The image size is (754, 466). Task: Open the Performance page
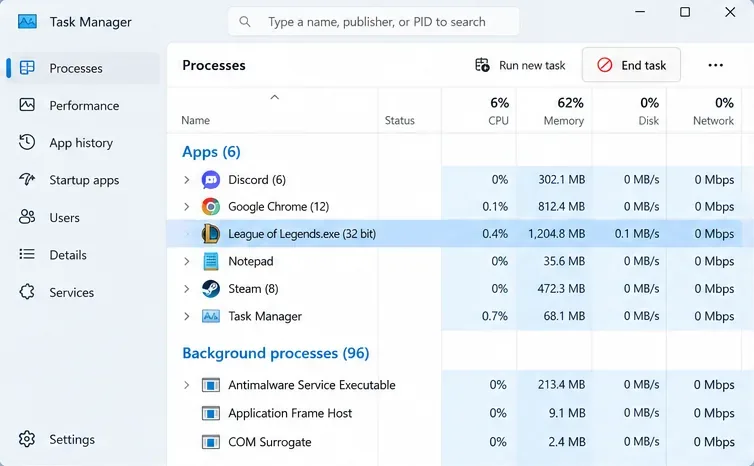click(83, 105)
